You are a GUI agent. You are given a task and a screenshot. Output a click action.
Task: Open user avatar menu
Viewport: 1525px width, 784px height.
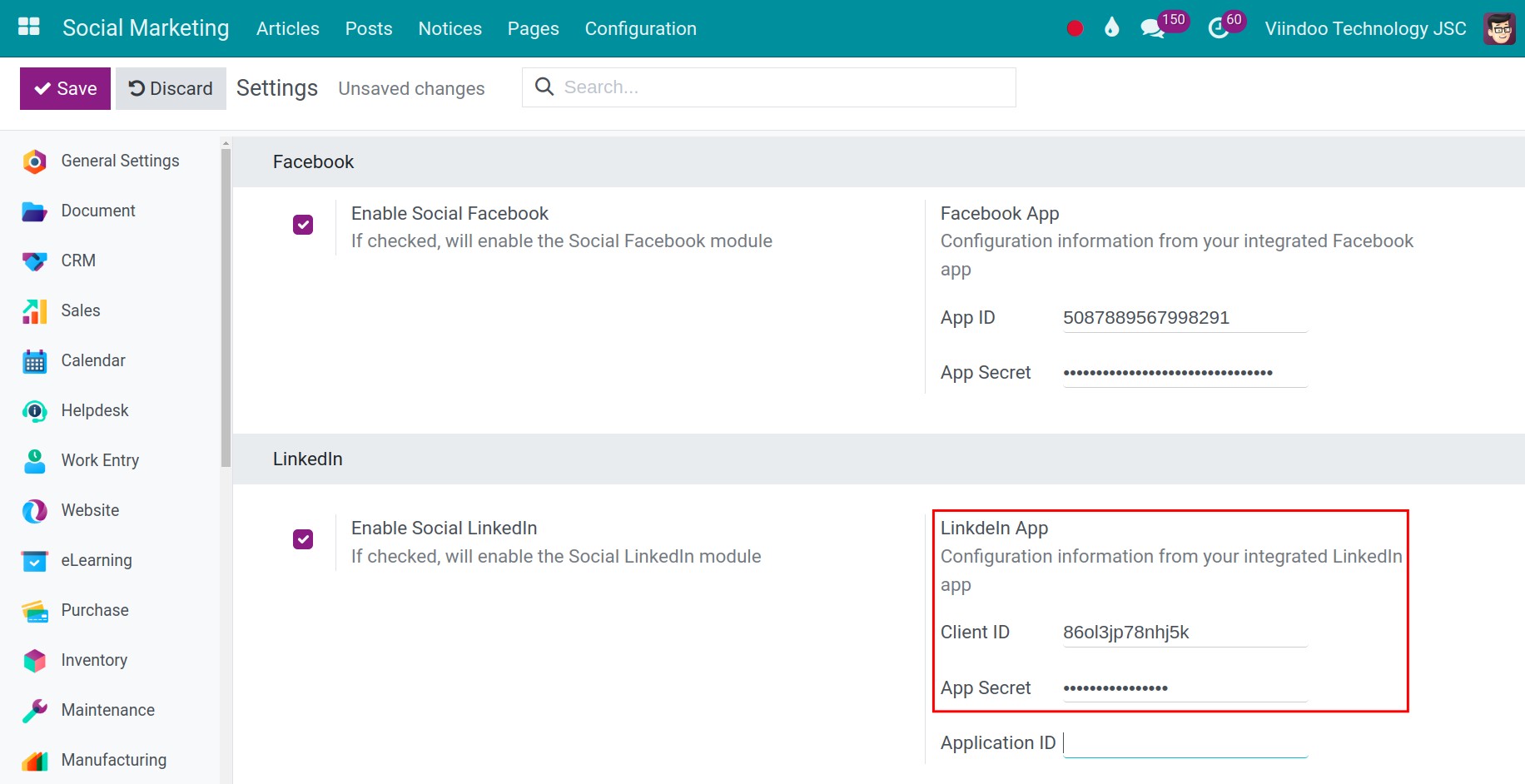1500,28
